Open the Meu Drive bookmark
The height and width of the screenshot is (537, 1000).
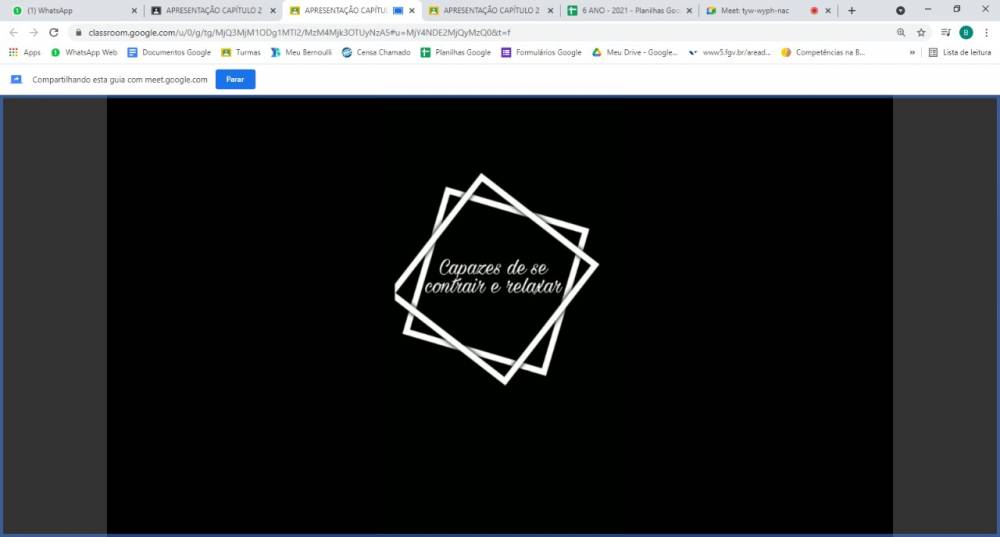coord(635,52)
